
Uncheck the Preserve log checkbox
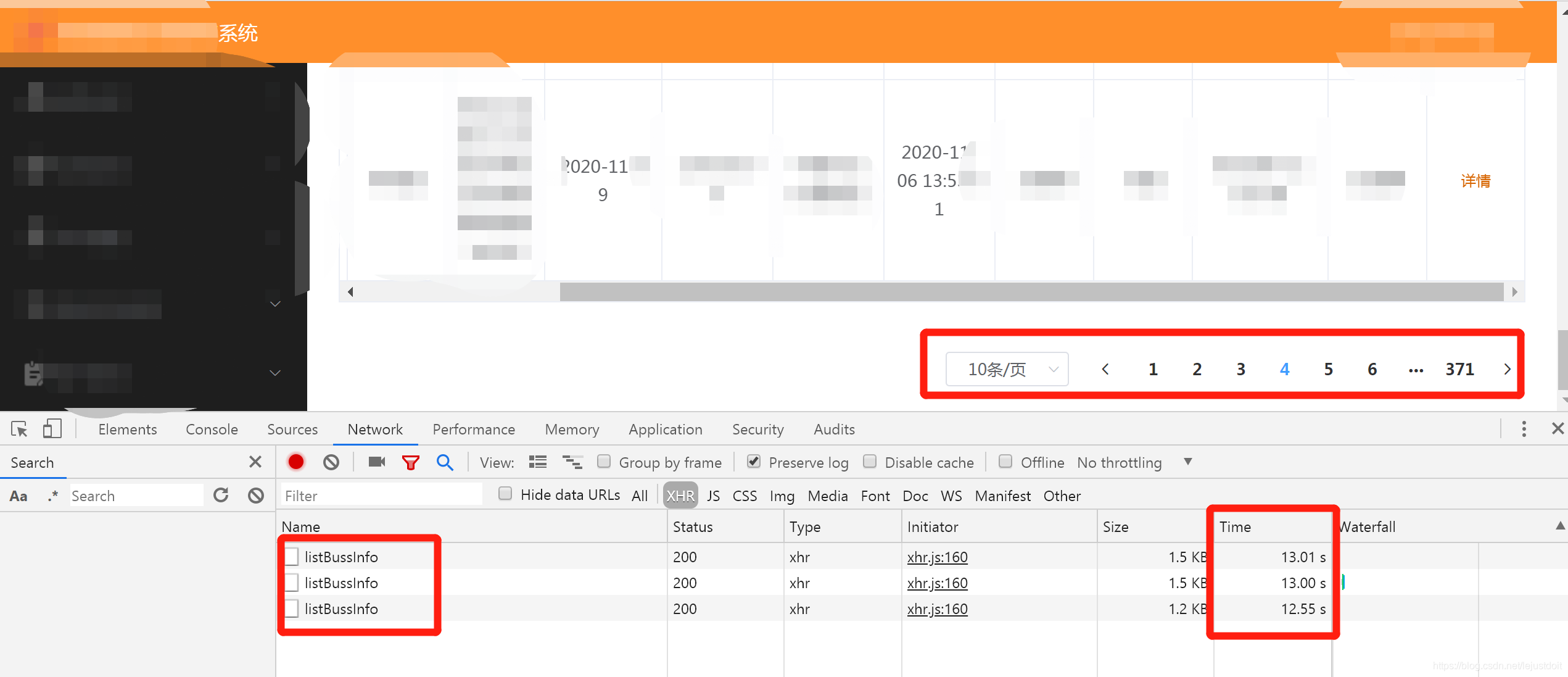(x=753, y=462)
